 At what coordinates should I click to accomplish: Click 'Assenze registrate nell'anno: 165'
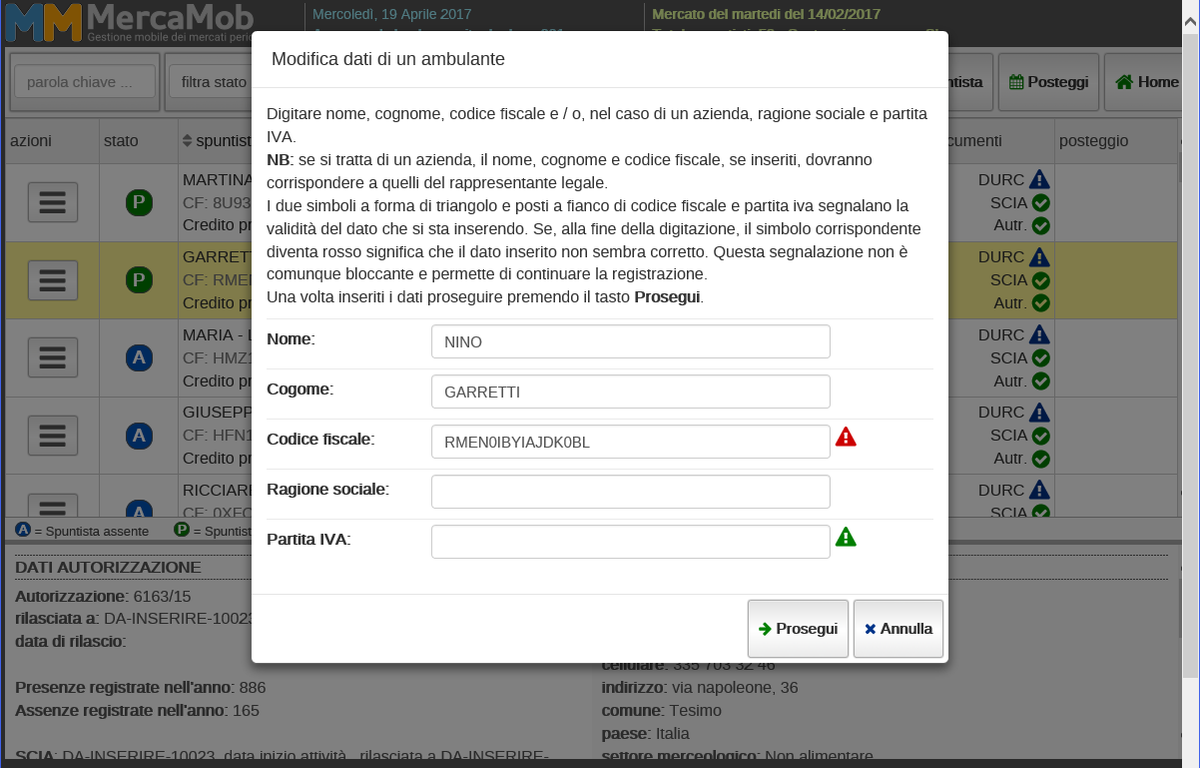137,711
